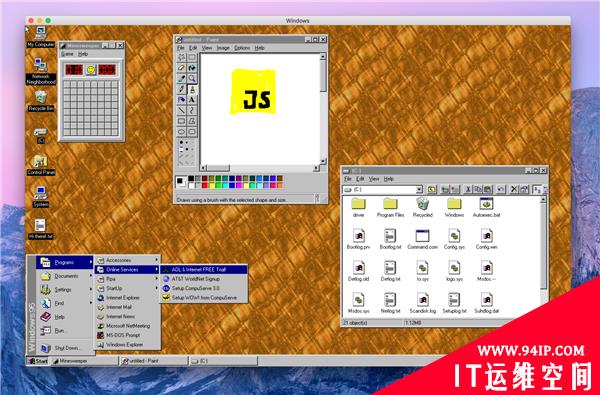Open the Recycle Bin desktop icon
Image resolution: width=600 pixels, height=395 pixels.
click(x=41, y=101)
